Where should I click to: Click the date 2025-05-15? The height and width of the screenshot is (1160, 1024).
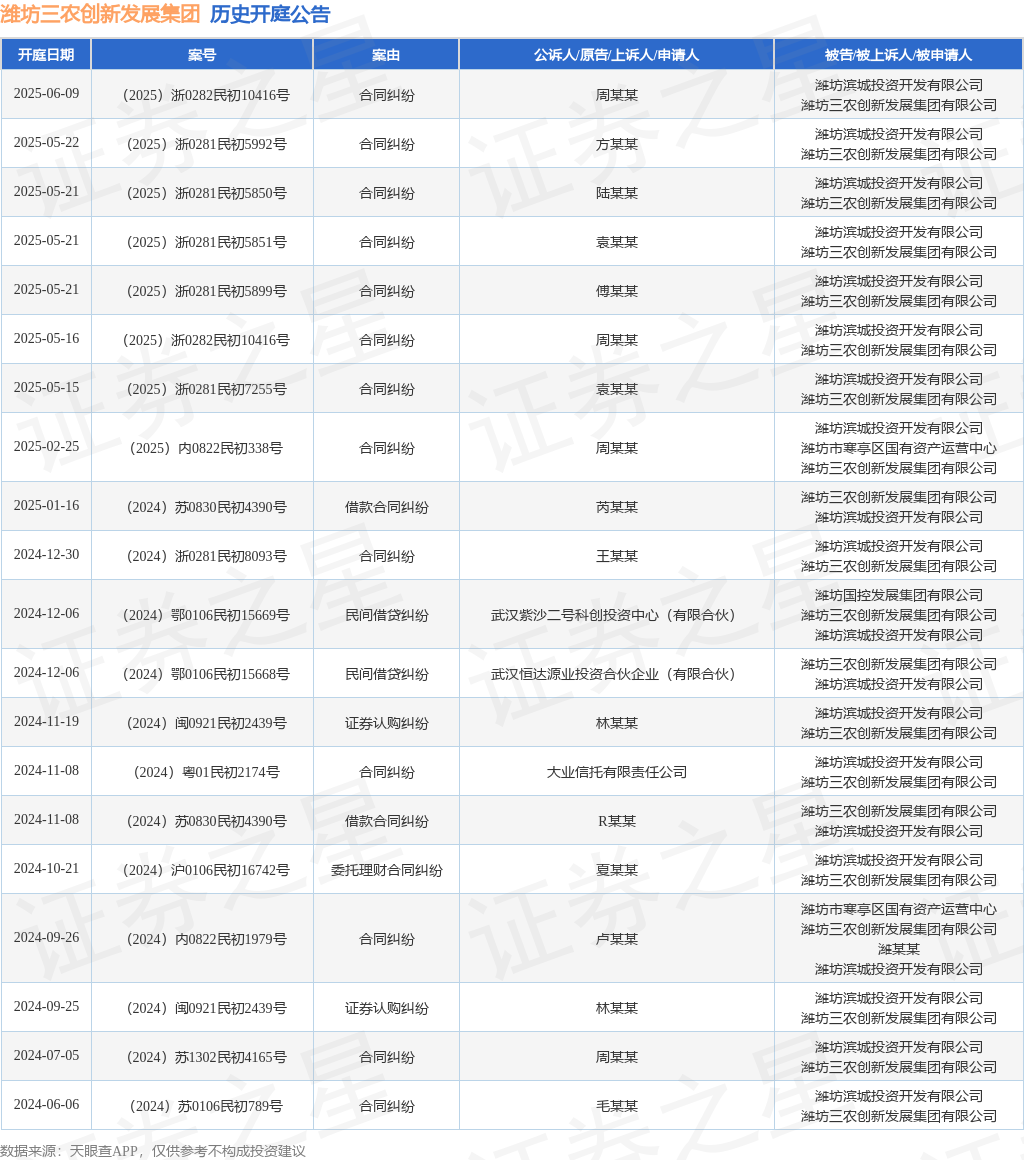click(x=46, y=388)
